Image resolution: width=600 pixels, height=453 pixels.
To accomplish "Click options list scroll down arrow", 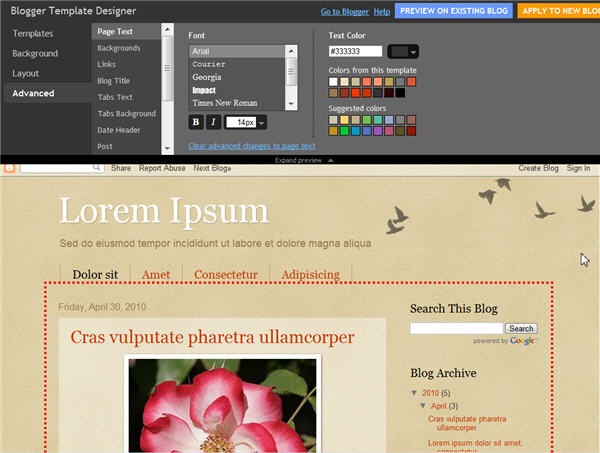I will pos(167,148).
